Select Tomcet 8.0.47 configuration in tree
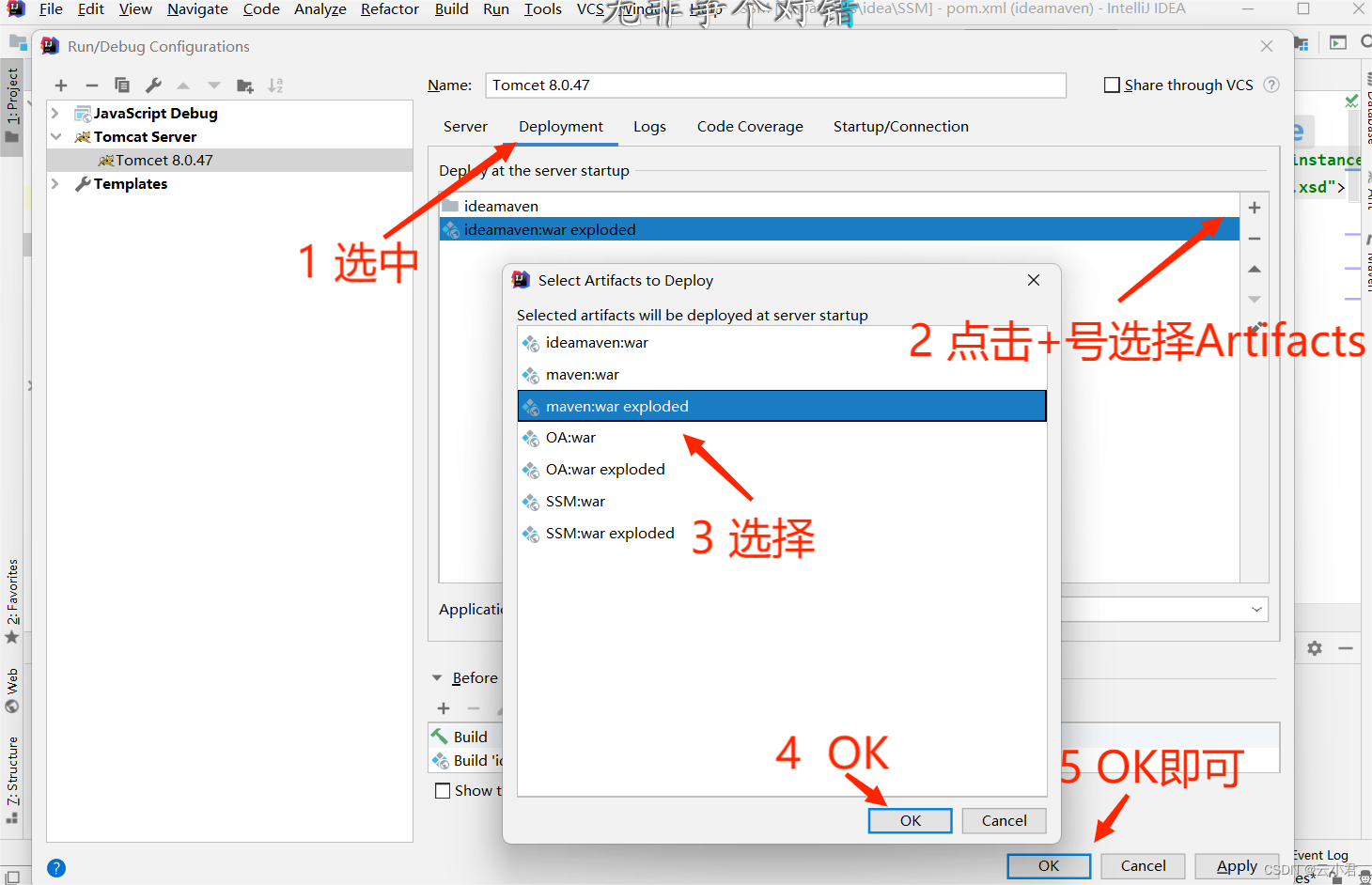The image size is (1372, 885). point(229,160)
